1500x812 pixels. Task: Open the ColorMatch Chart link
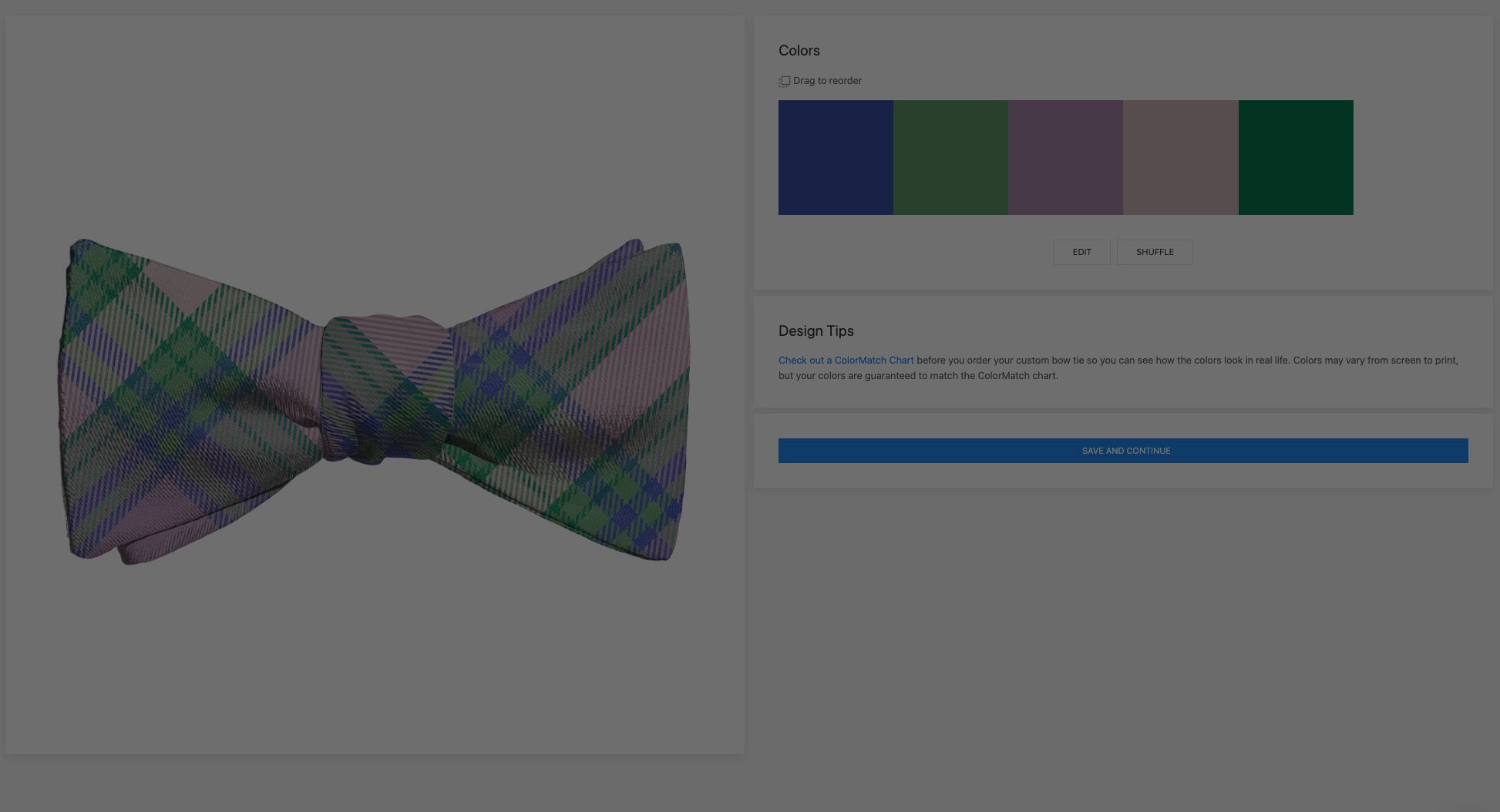[846, 360]
